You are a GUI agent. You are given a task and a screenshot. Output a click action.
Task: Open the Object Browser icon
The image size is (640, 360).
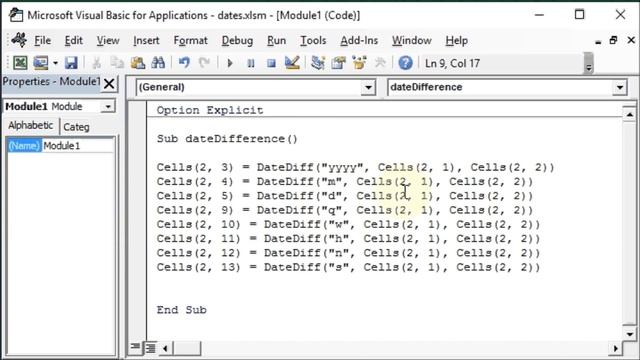point(359,63)
